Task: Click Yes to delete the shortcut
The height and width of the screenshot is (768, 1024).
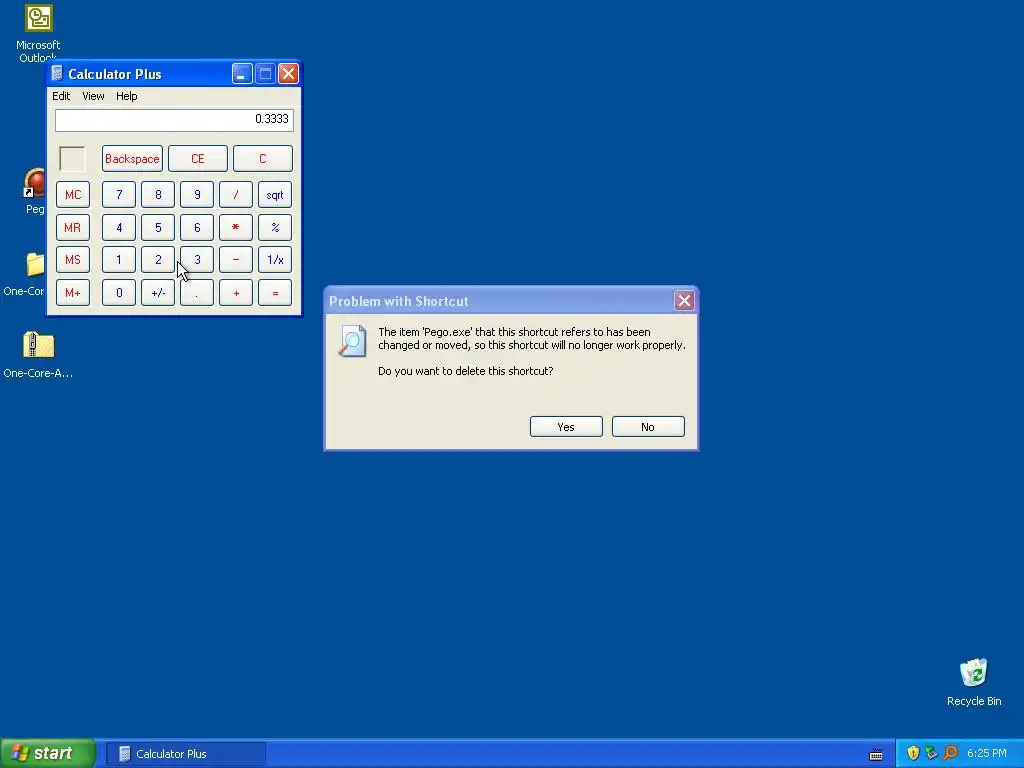Action: pyautogui.click(x=566, y=426)
